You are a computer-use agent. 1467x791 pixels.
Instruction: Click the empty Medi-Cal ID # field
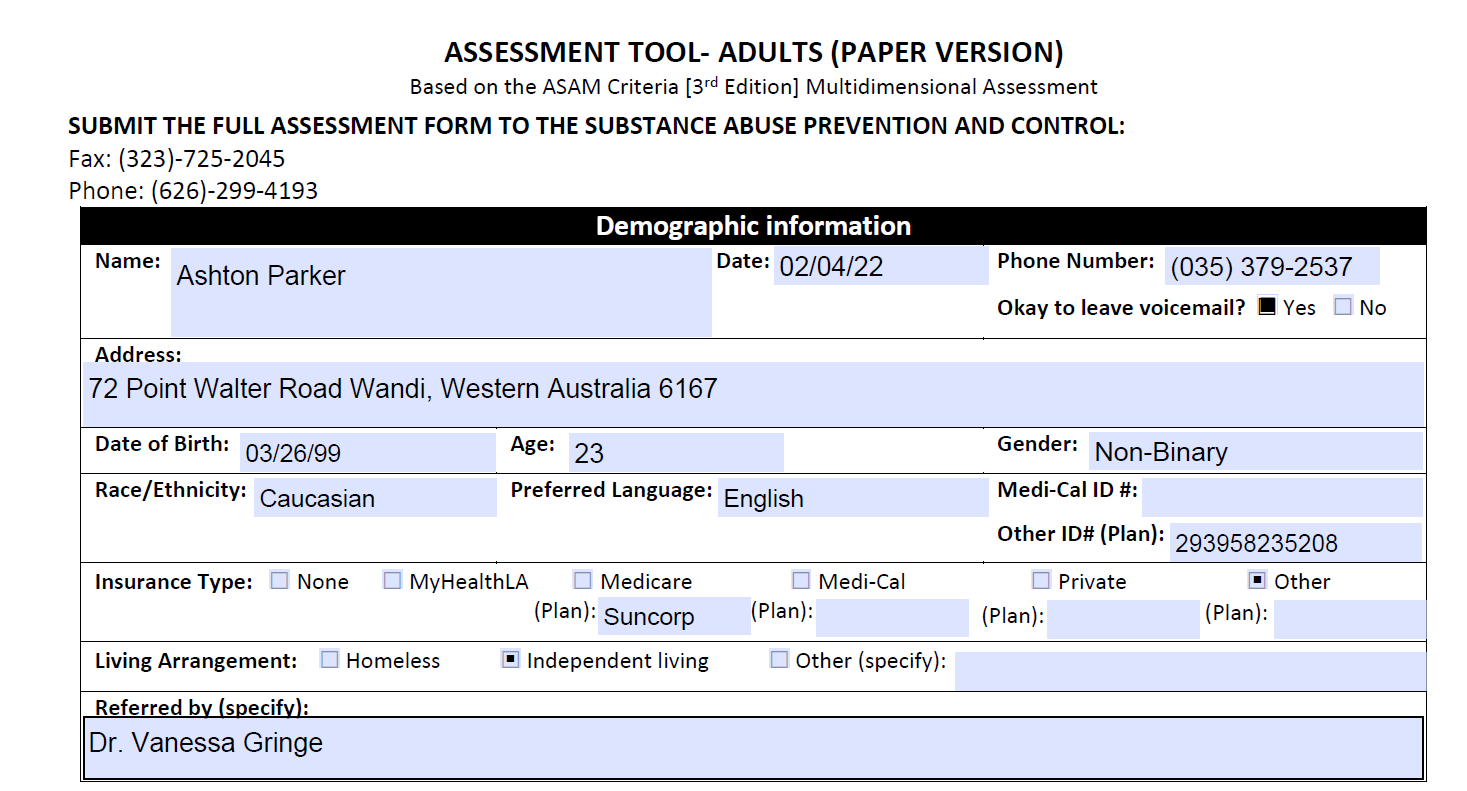pos(1281,496)
